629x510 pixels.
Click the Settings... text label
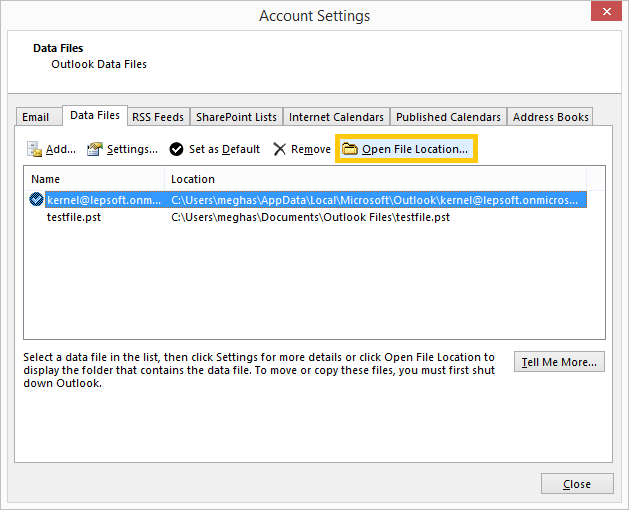132,149
